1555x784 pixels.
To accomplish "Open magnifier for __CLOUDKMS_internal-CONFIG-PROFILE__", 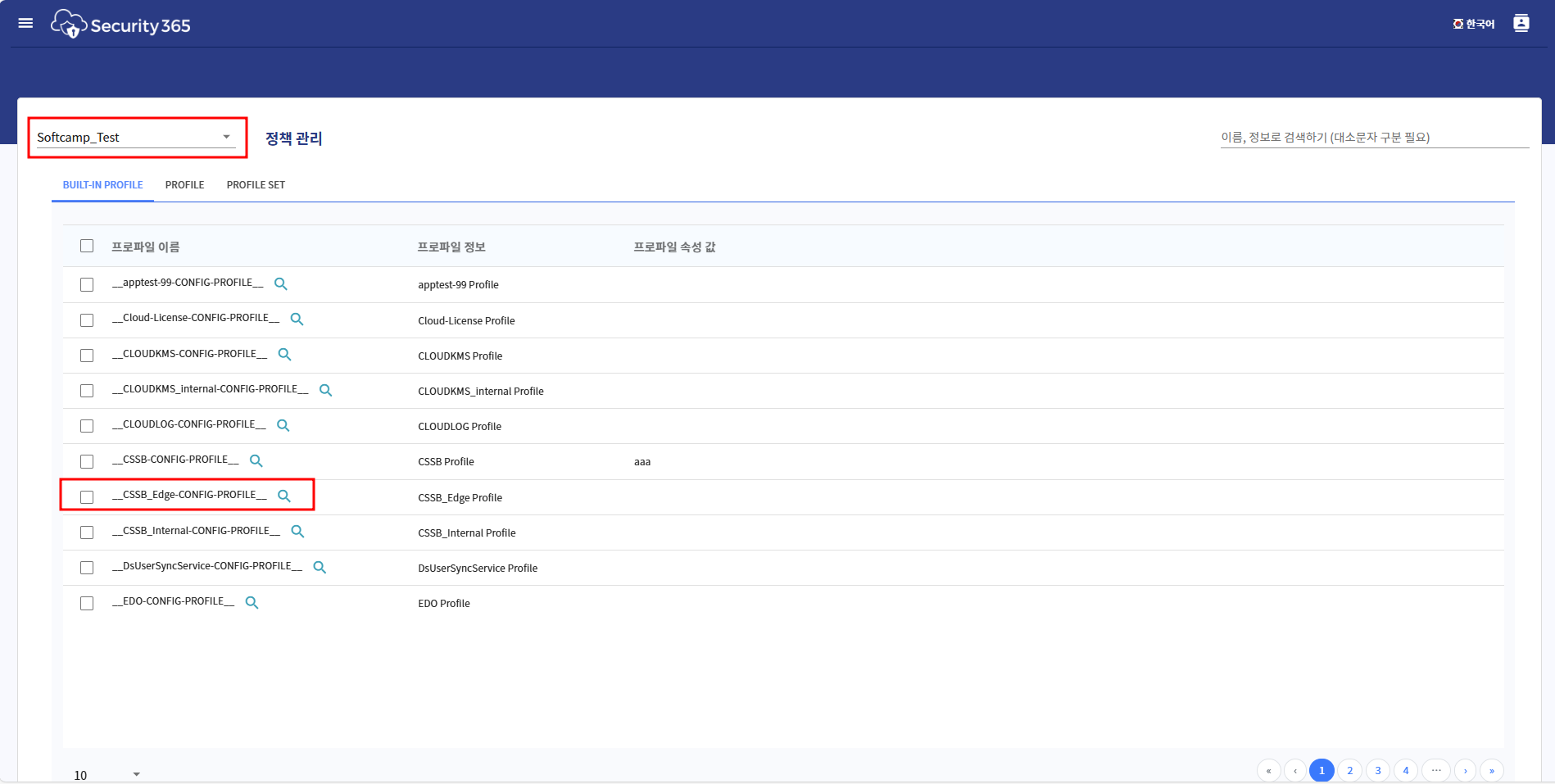I will 325,390.
